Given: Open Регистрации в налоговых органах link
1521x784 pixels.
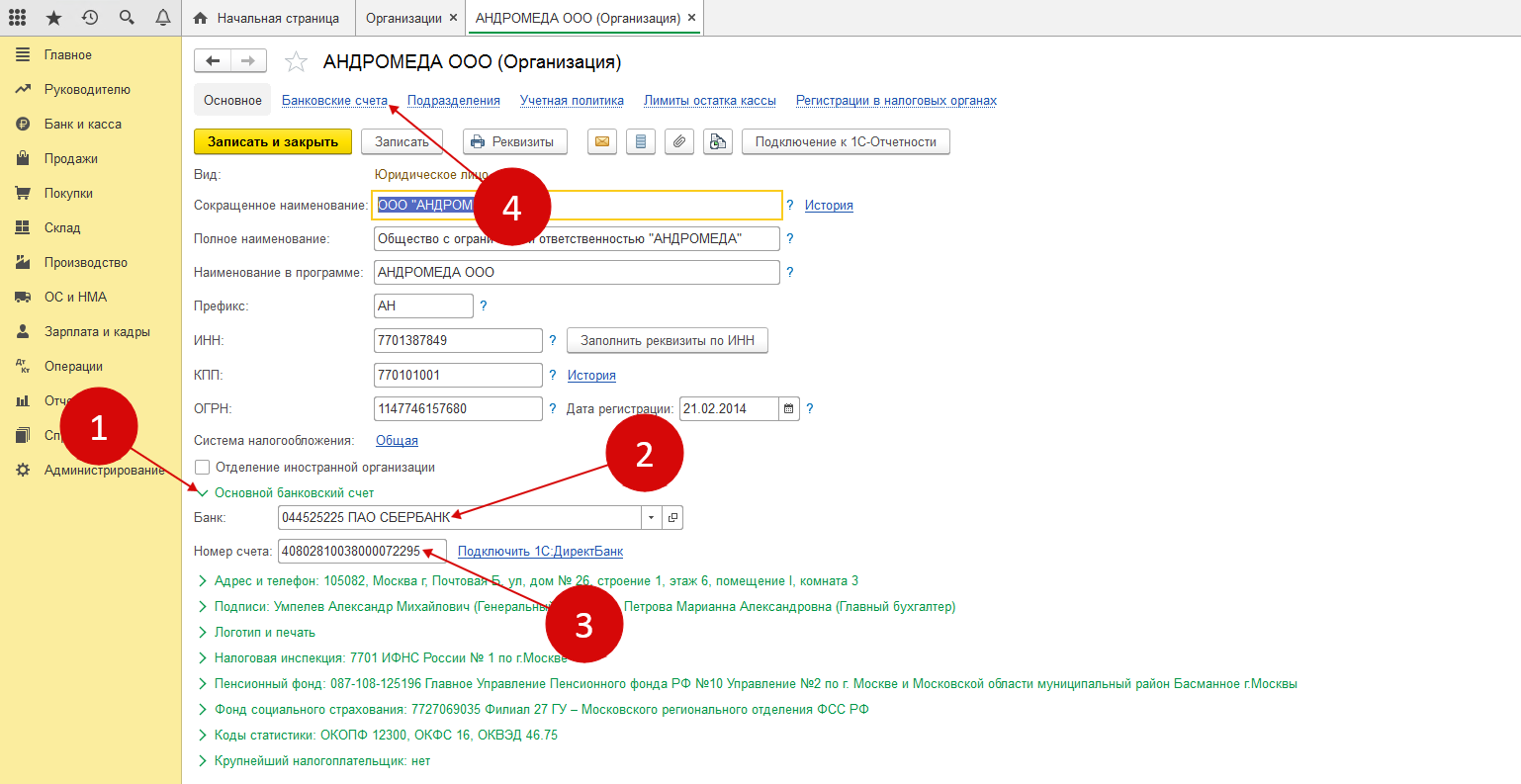Looking at the screenshot, I should tap(896, 101).
